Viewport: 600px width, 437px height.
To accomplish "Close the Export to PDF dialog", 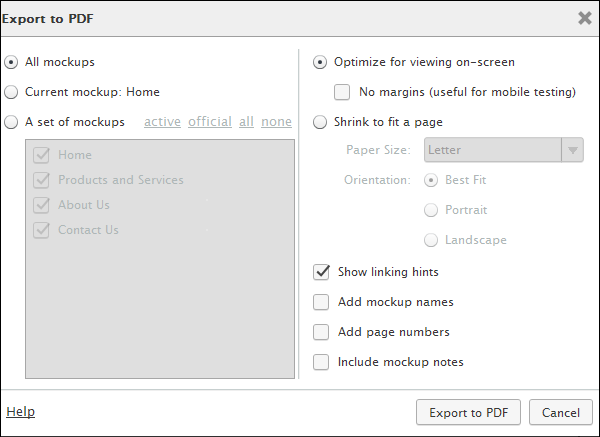I will click(x=585, y=17).
